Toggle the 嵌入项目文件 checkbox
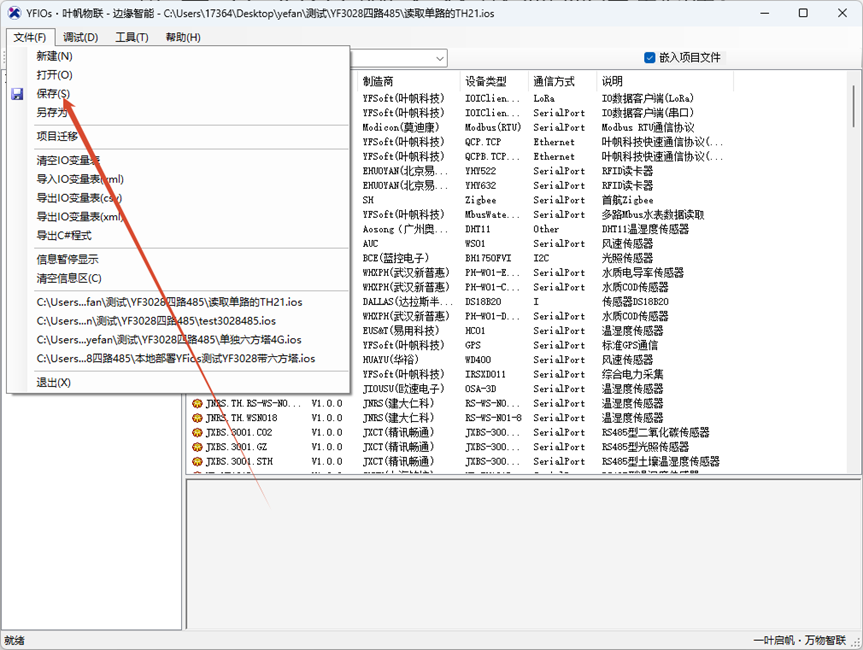 pyautogui.click(x=649, y=57)
